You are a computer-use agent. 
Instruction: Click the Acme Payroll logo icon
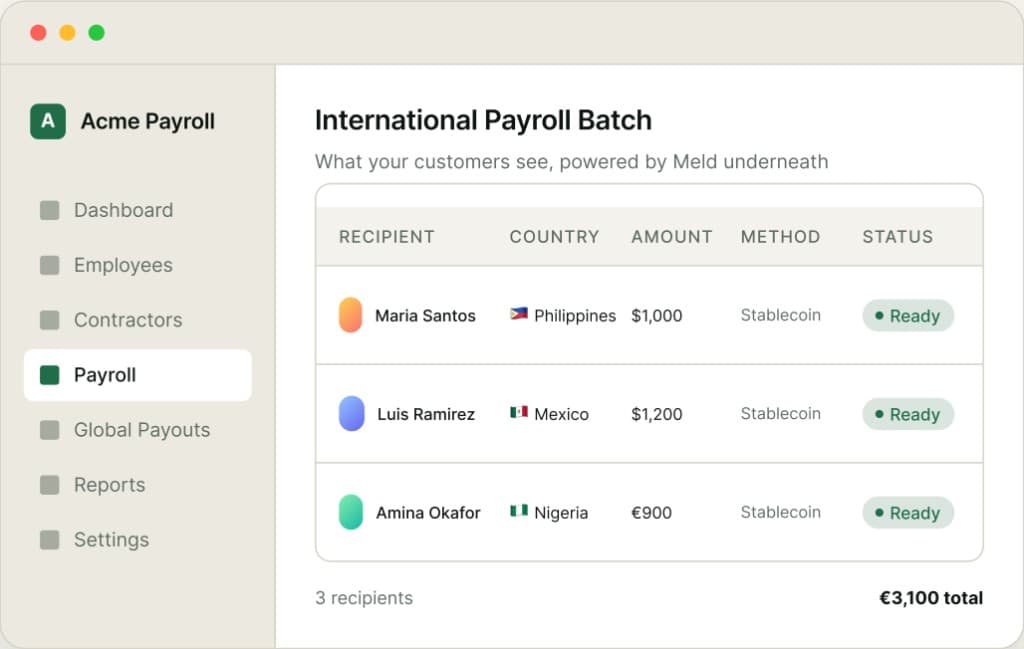[48, 121]
